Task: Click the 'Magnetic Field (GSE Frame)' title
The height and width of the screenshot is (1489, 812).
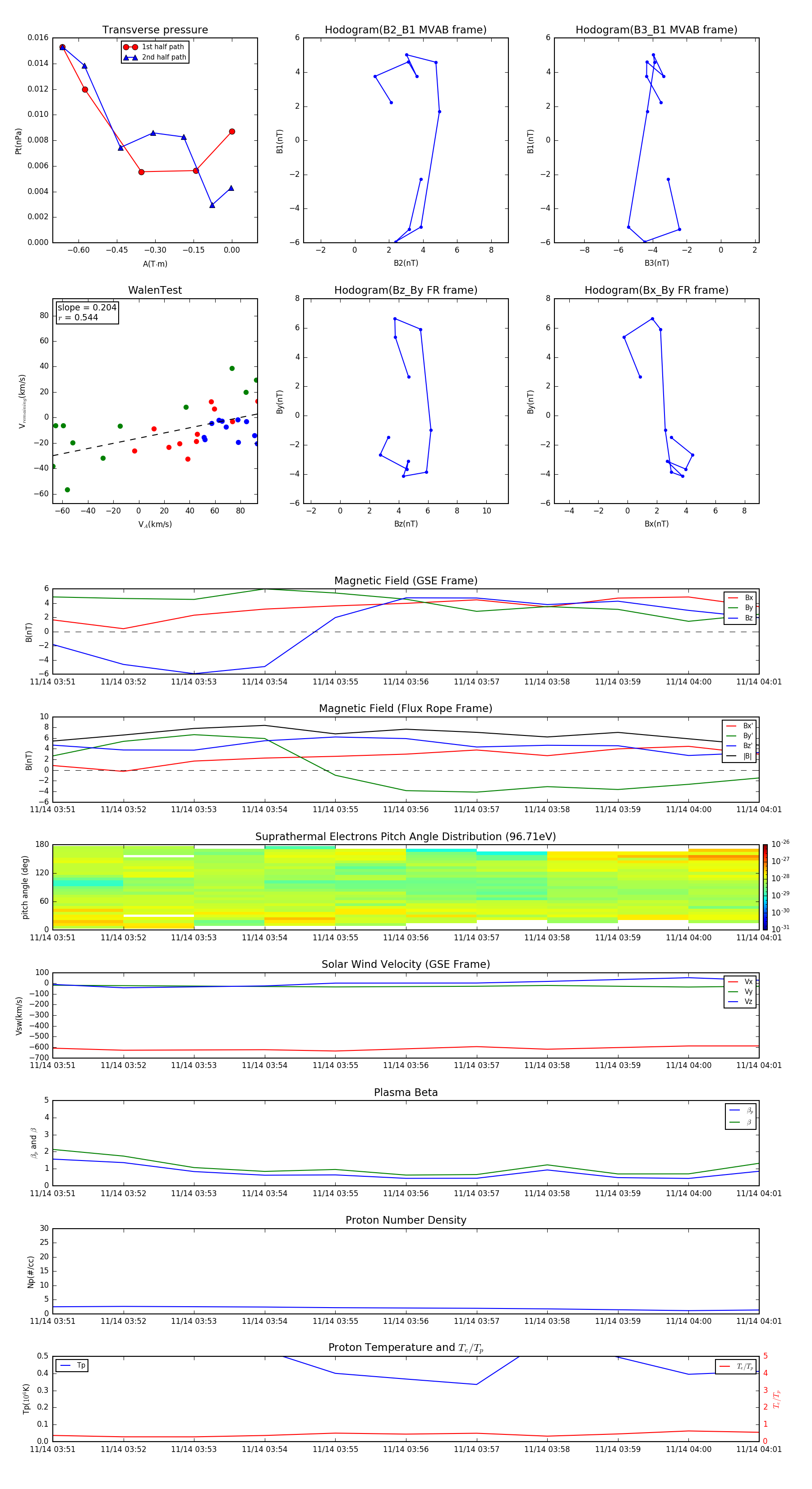Action: [406, 581]
